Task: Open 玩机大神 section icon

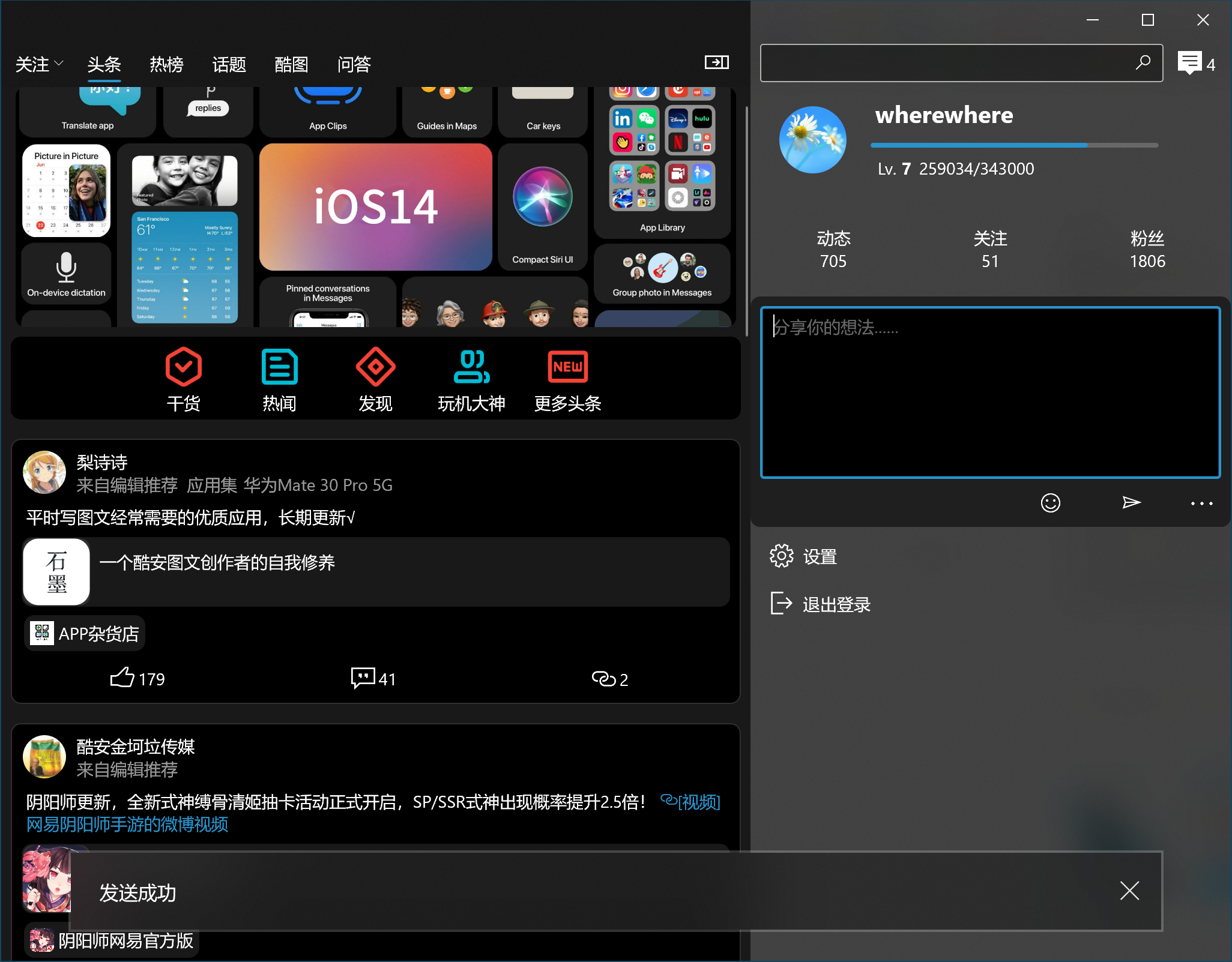Action: 471,367
